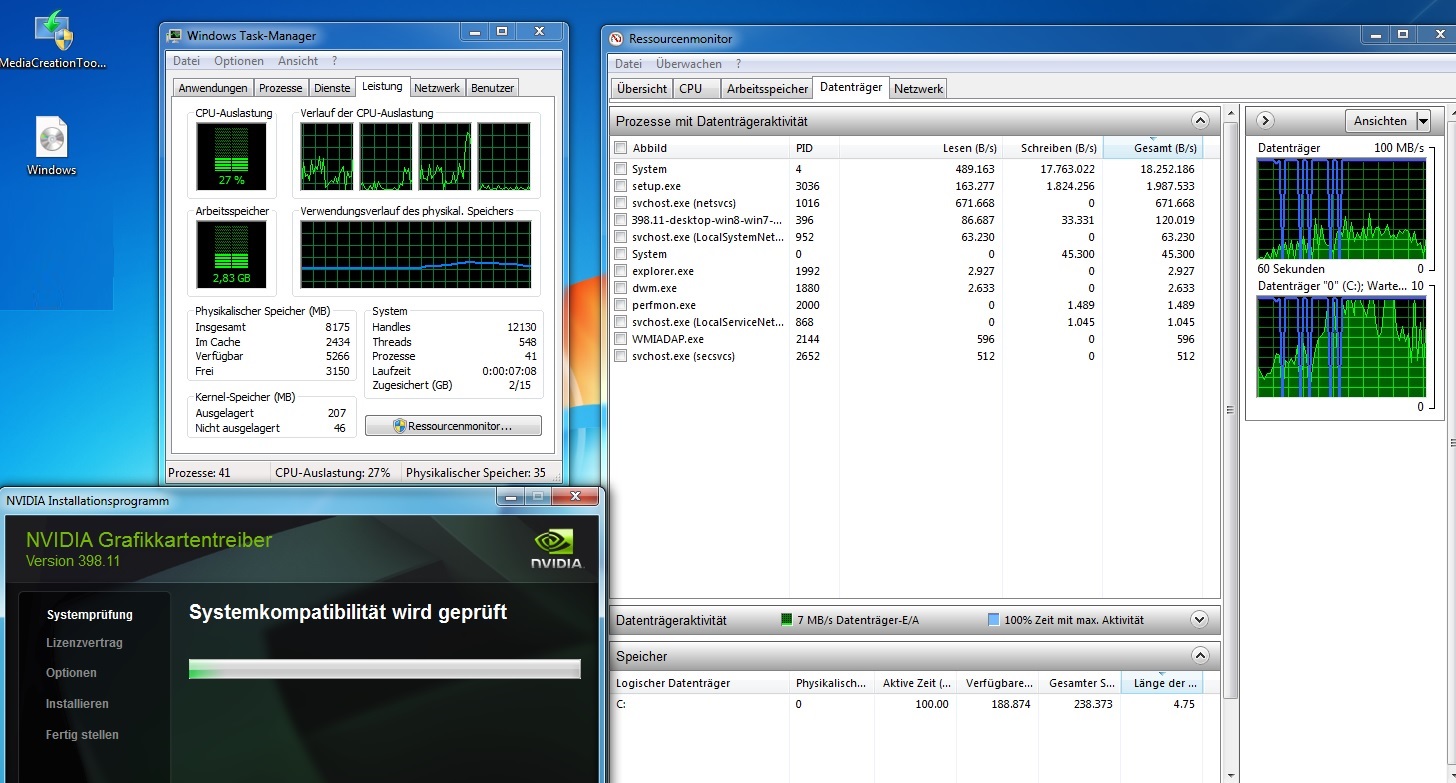Click the Task-Manager title bar icon
The width and height of the screenshot is (1456, 783).
pyautogui.click(x=176, y=36)
